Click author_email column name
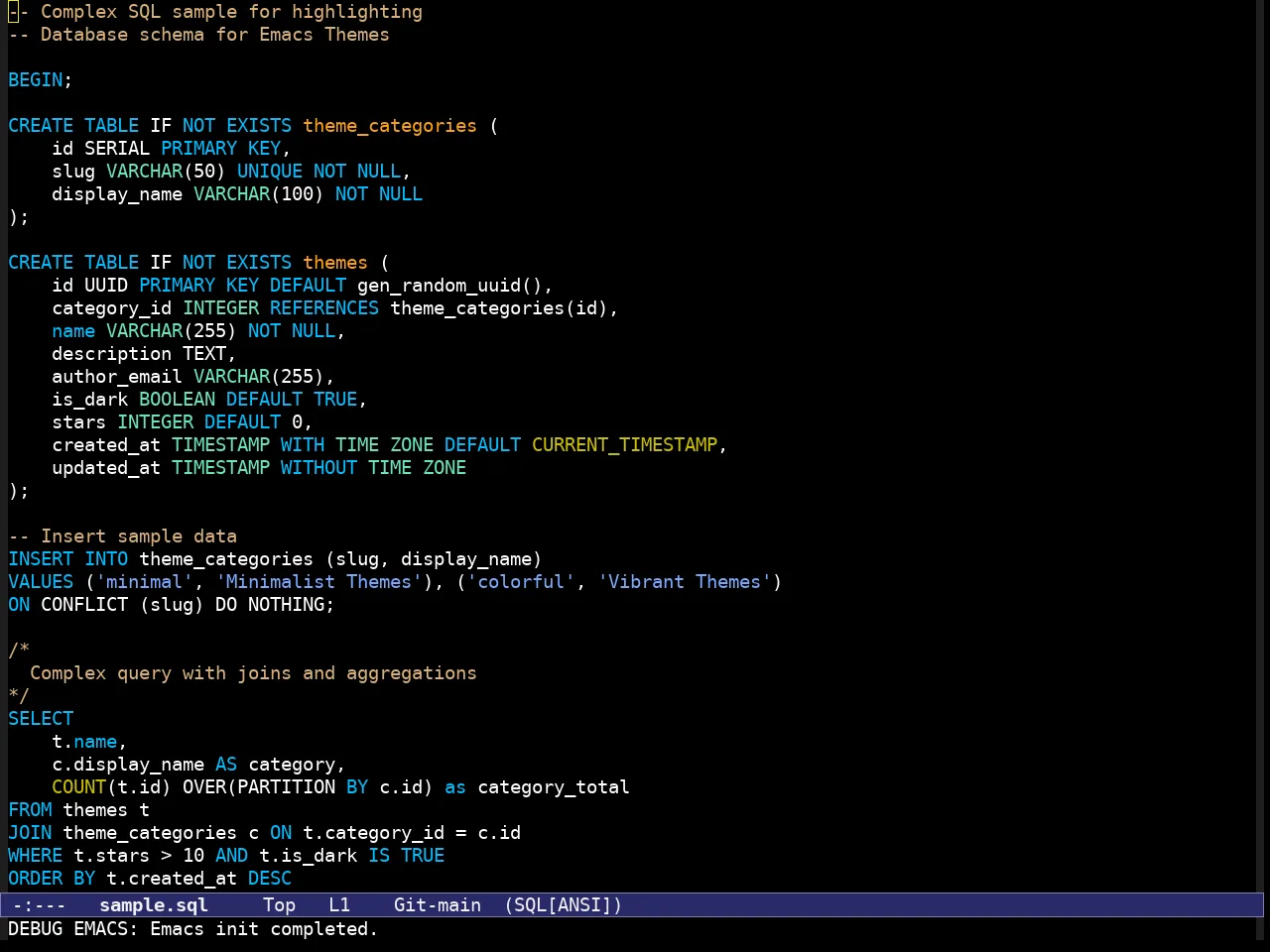1270x952 pixels. (117, 377)
